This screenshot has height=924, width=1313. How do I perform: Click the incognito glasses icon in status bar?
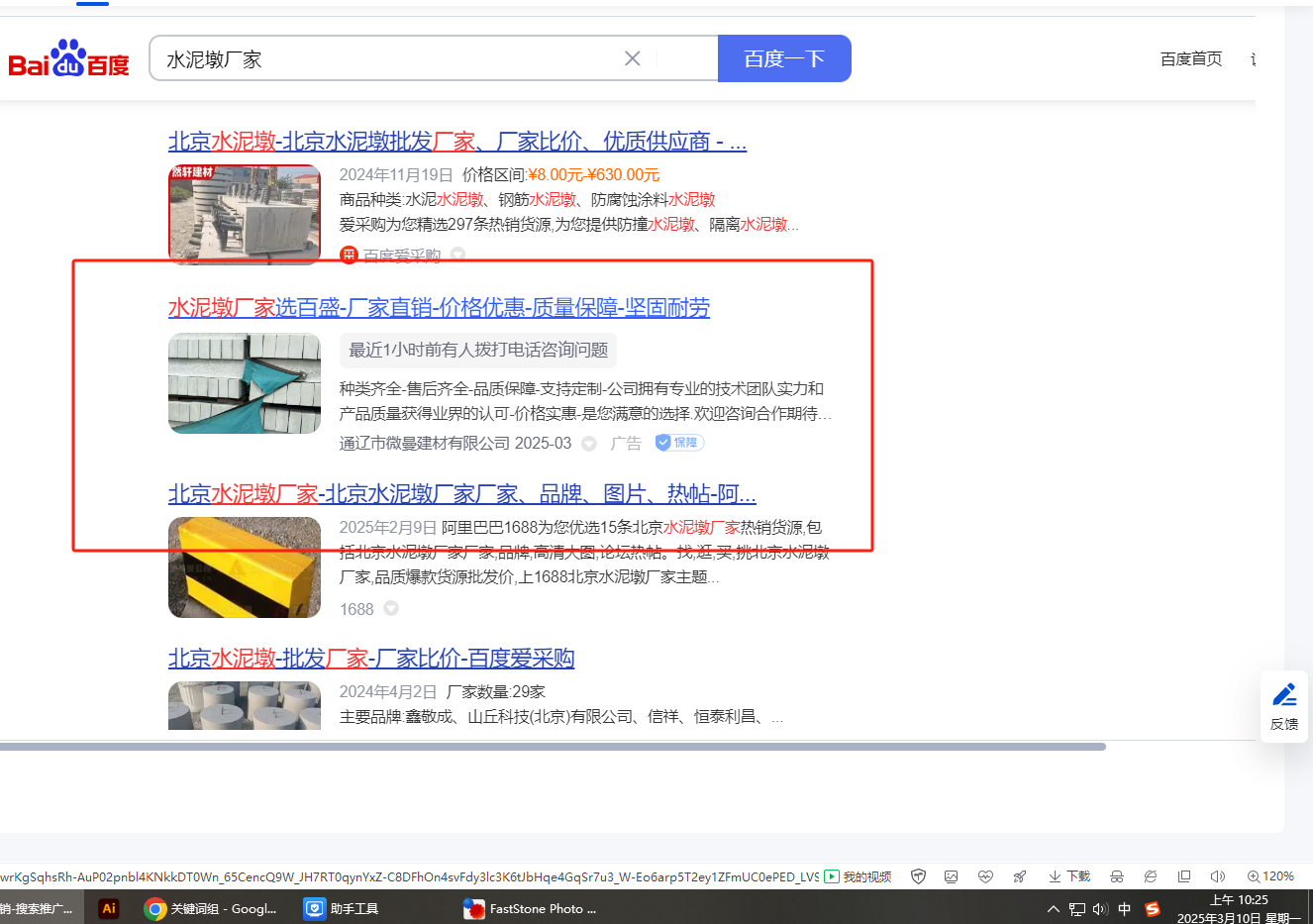coord(1117,876)
